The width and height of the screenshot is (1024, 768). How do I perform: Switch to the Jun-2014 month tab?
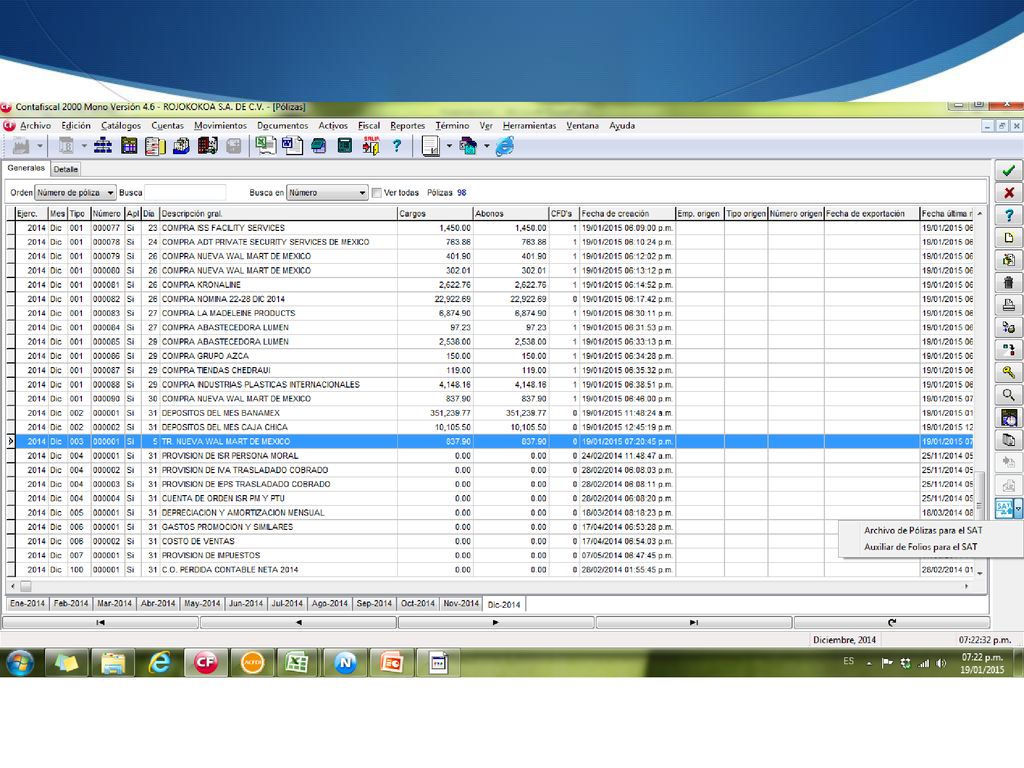[246, 603]
